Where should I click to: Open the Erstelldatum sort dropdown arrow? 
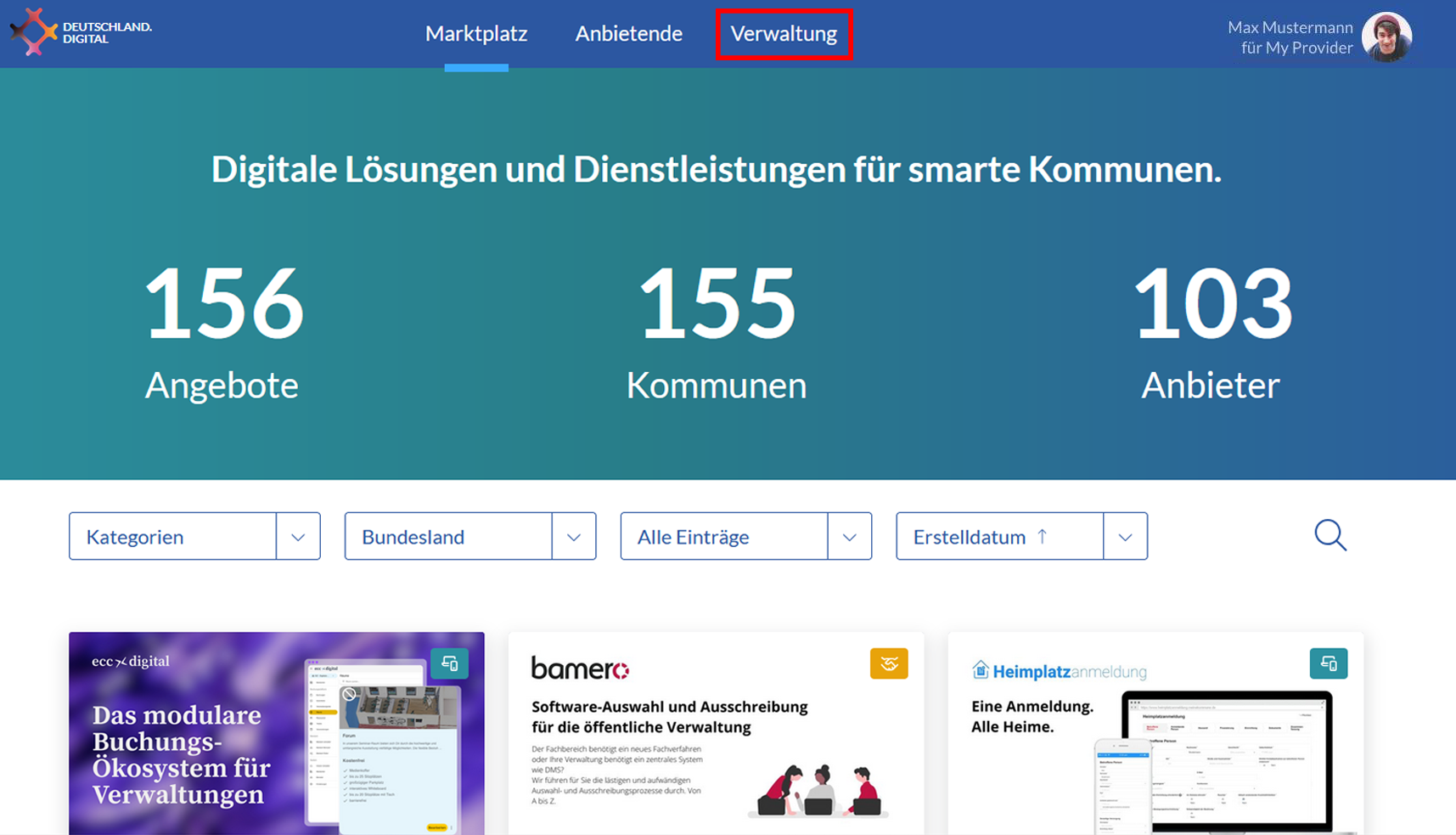(1125, 537)
